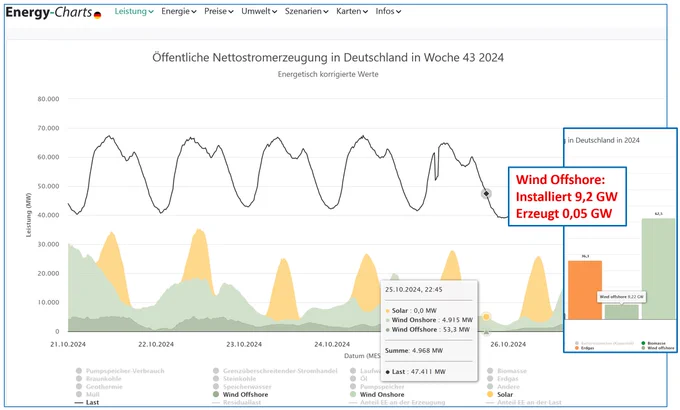This screenshot has width=680, height=410.
Task: Click Wind Offshore dark green legend dot
Action: [x=216, y=394]
